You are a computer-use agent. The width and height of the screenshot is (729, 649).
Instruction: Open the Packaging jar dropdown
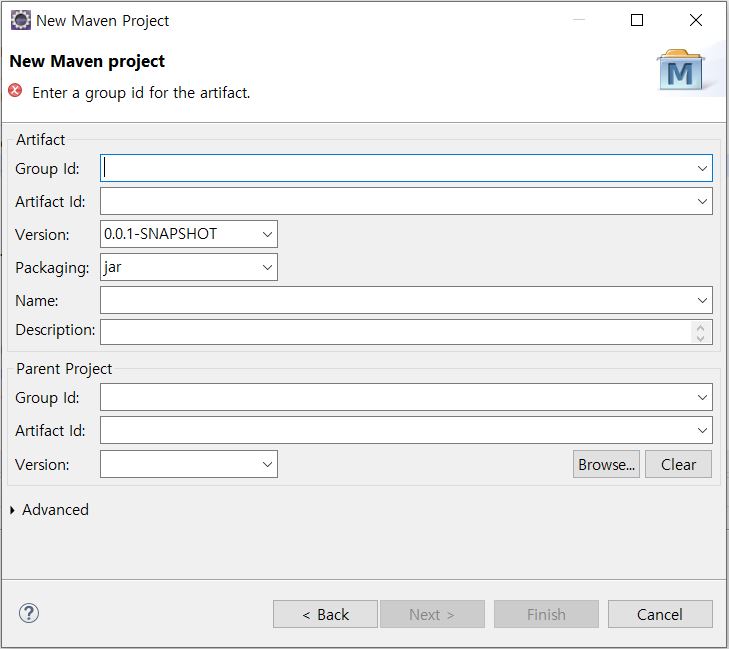tap(267, 267)
